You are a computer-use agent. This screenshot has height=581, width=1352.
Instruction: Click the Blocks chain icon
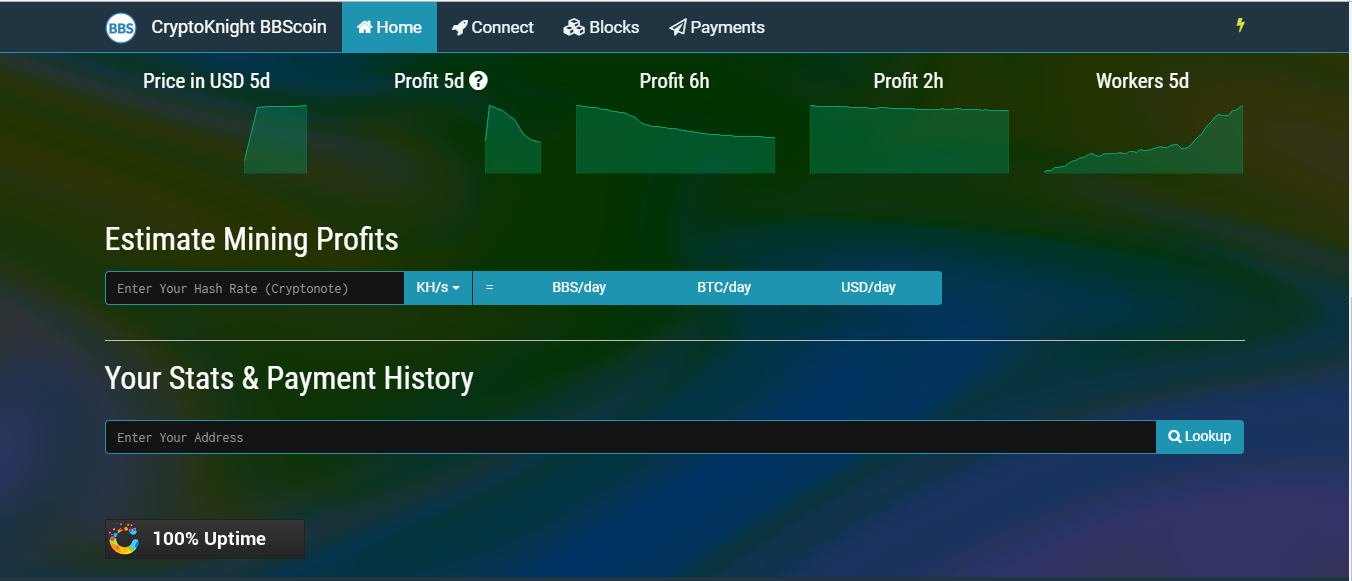572,27
